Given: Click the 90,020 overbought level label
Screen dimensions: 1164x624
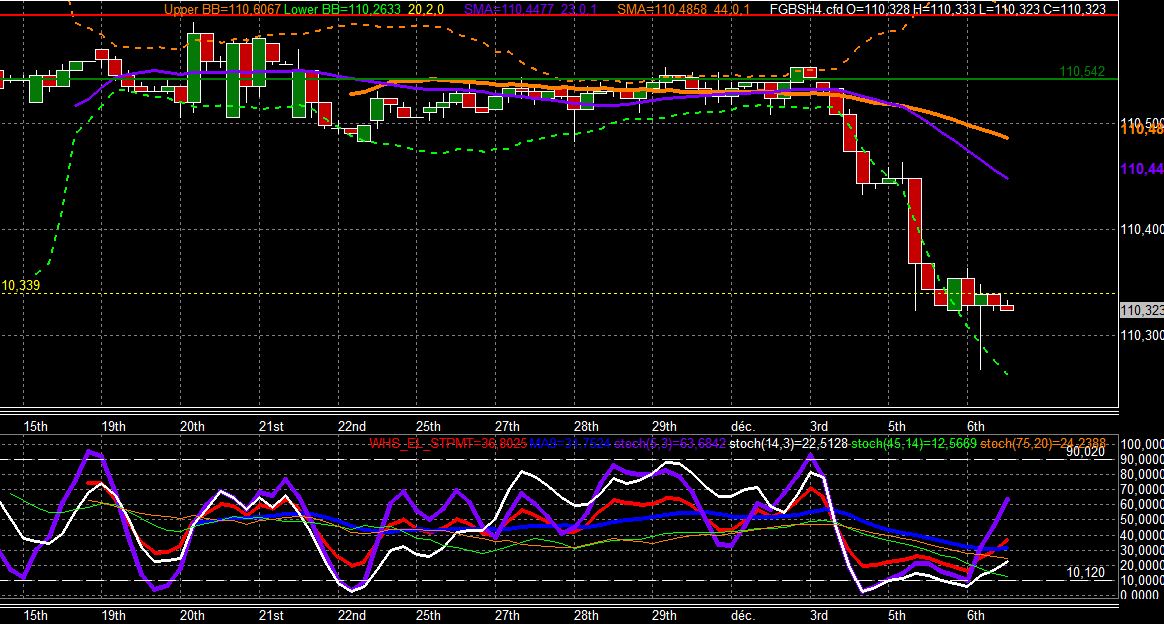Looking at the screenshot, I should pos(1085,452).
